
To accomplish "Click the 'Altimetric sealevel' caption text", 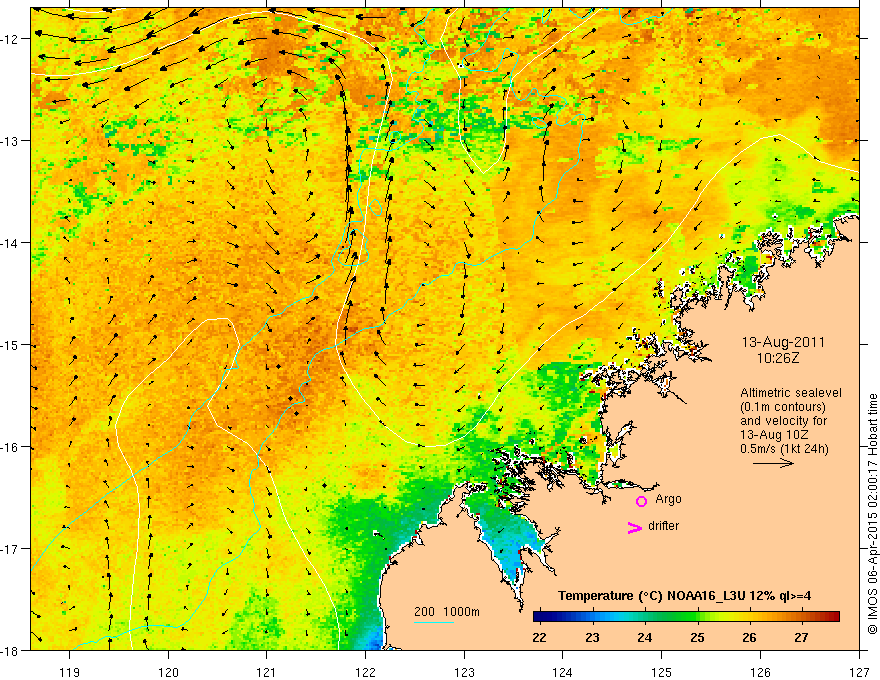I will [791, 393].
